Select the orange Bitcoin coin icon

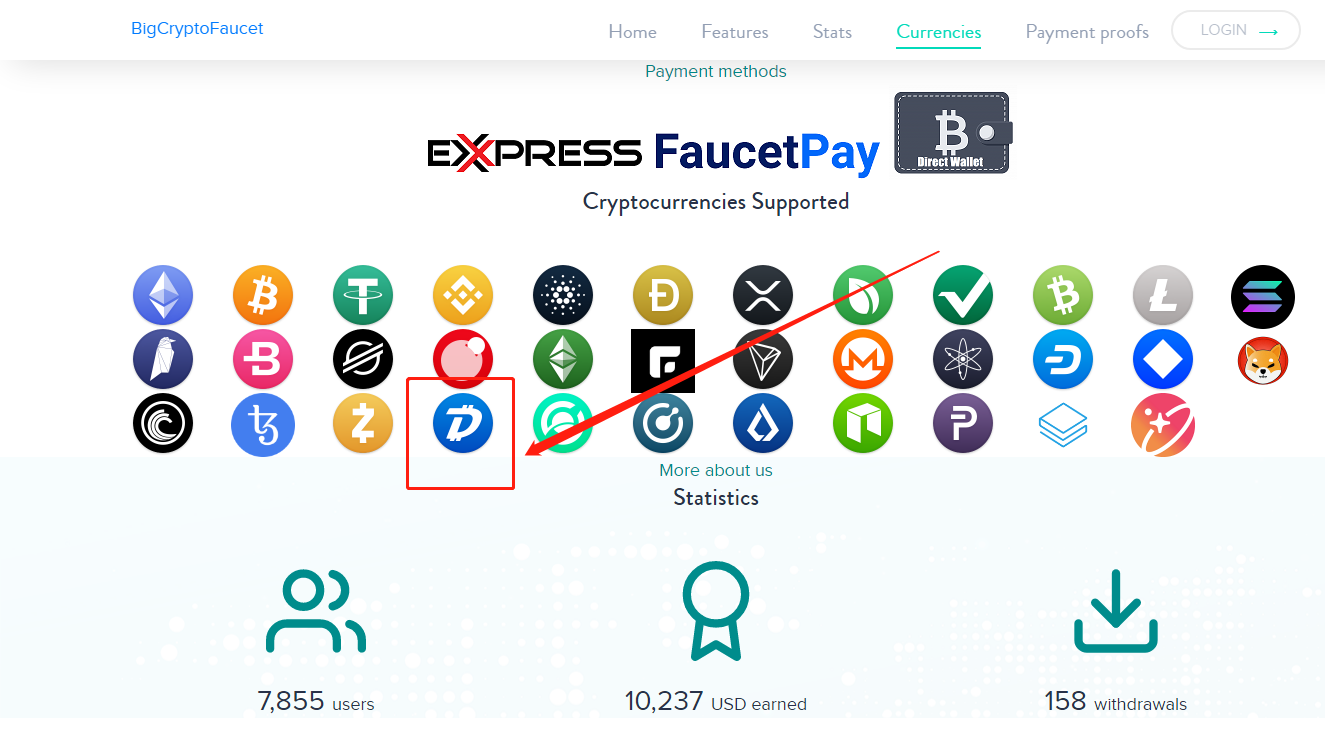click(263, 295)
